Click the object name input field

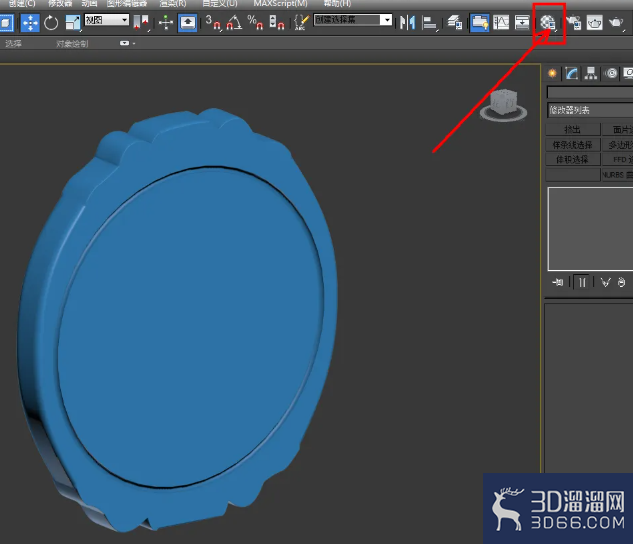coord(590,92)
